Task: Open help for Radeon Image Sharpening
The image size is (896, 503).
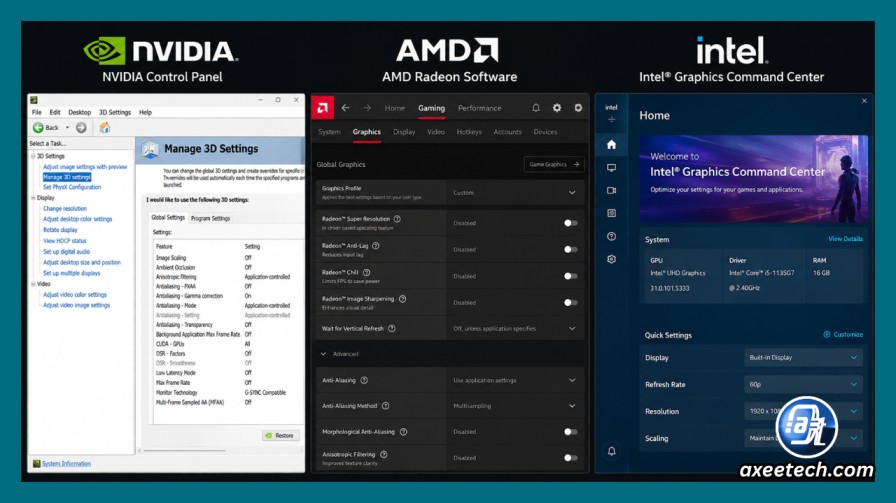Action: pyautogui.click(x=402, y=299)
